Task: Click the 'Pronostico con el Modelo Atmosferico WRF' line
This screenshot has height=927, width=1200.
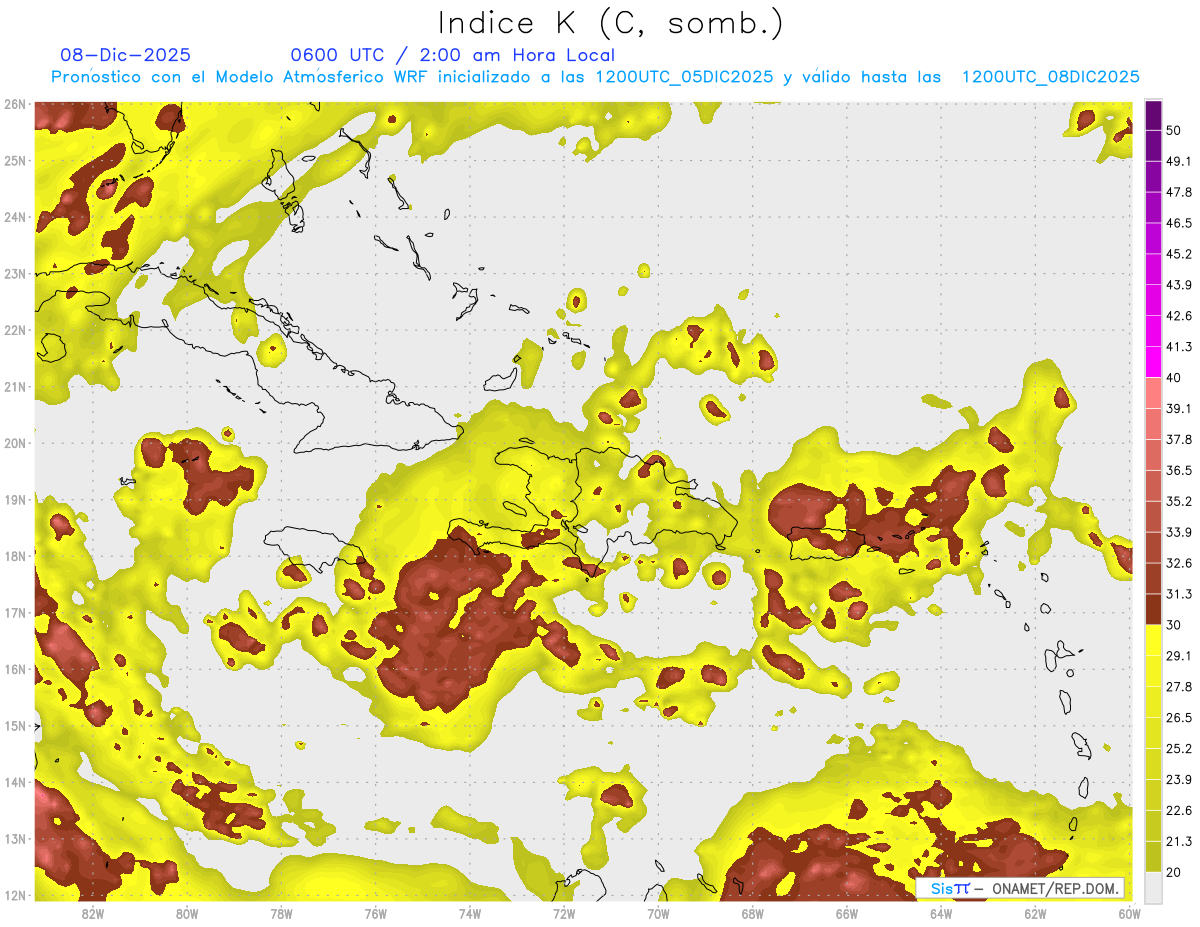Action: click(595, 76)
